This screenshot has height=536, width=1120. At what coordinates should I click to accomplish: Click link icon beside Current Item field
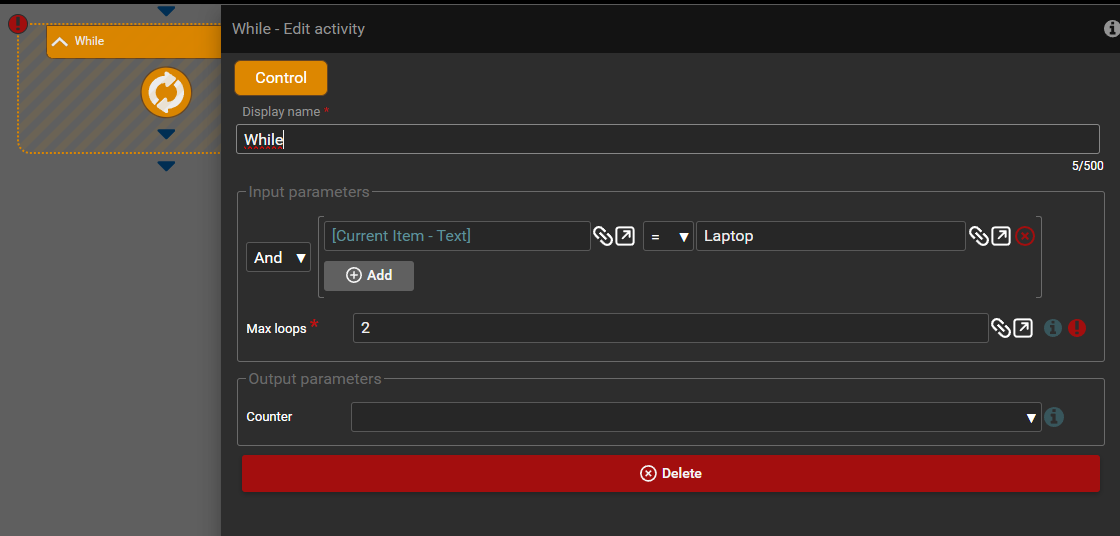(x=602, y=237)
